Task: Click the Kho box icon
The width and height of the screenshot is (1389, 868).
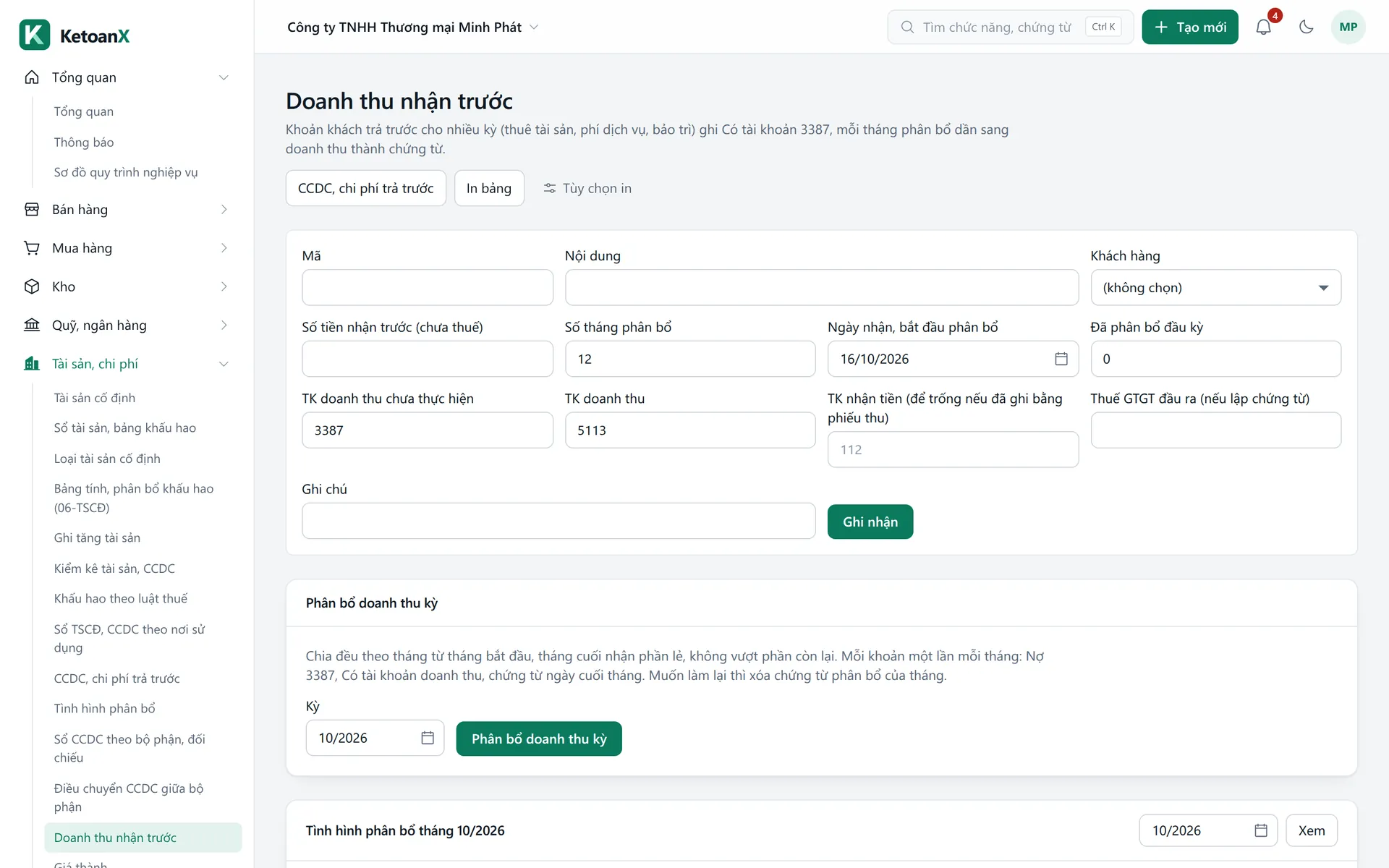Action: (32, 286)
